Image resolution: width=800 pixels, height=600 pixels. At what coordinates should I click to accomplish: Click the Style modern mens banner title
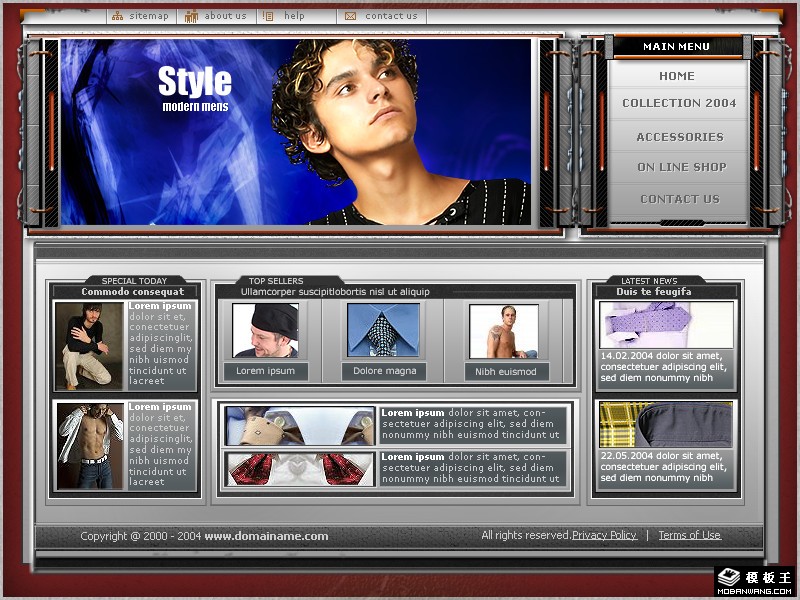tap(195, 88)
